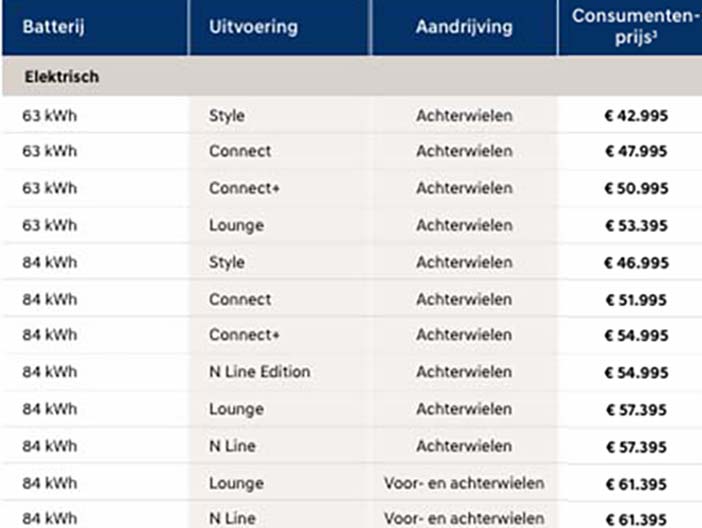Select the Elektrisch section row
Screen dimensions: 702x528
(352, 77)
